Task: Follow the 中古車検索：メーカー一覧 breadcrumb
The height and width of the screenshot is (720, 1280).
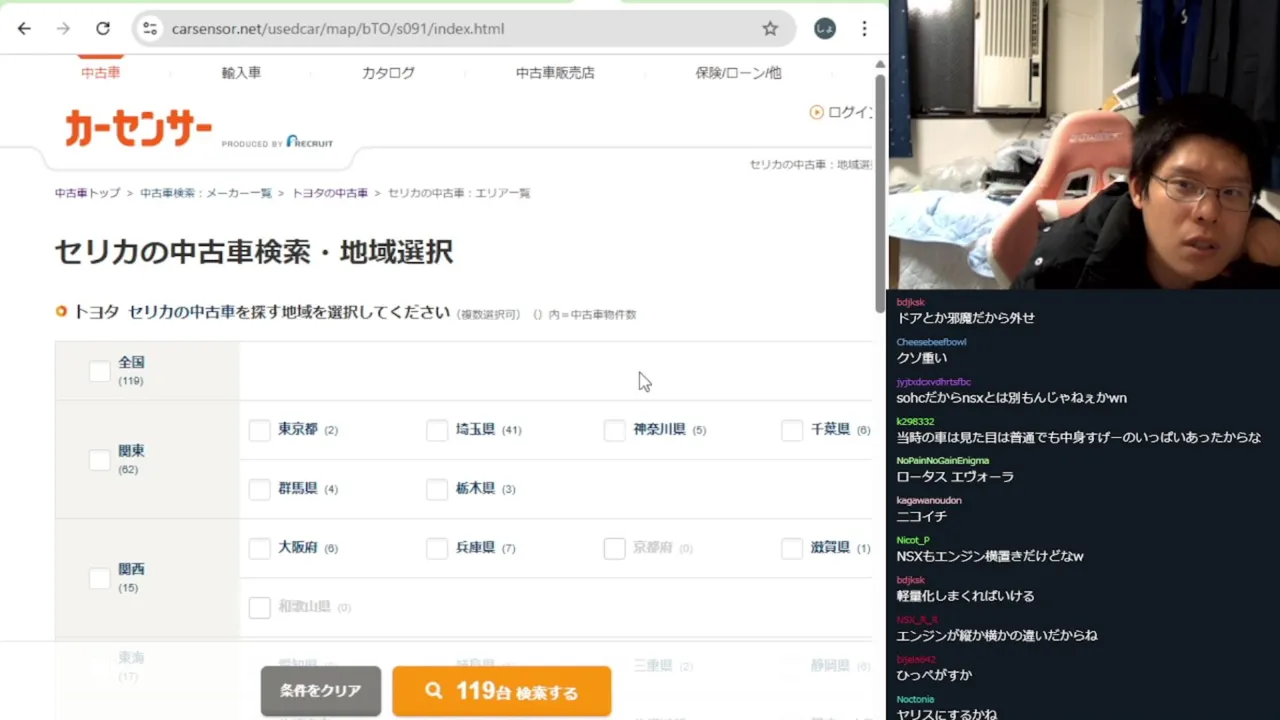Action: click(206, 193)
